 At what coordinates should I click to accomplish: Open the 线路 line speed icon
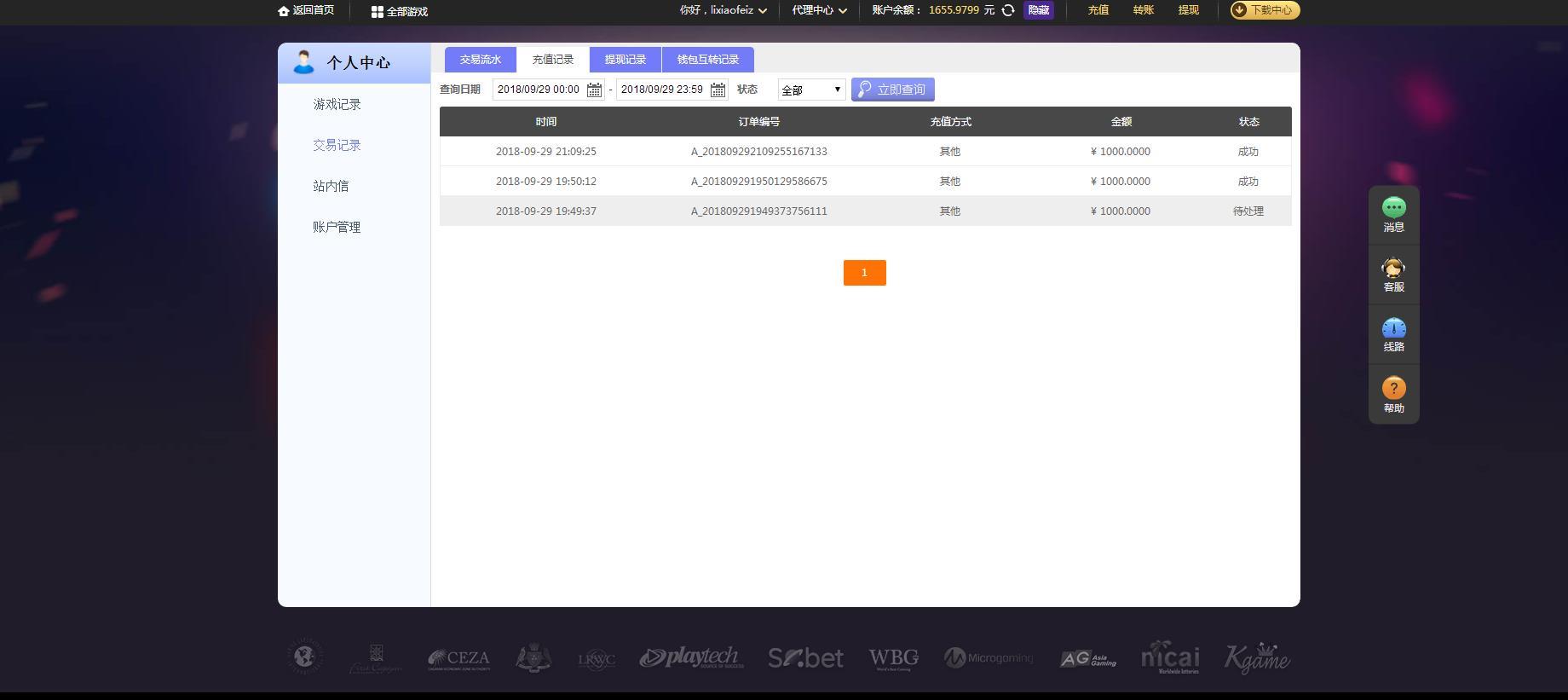tap(1394, 328)
